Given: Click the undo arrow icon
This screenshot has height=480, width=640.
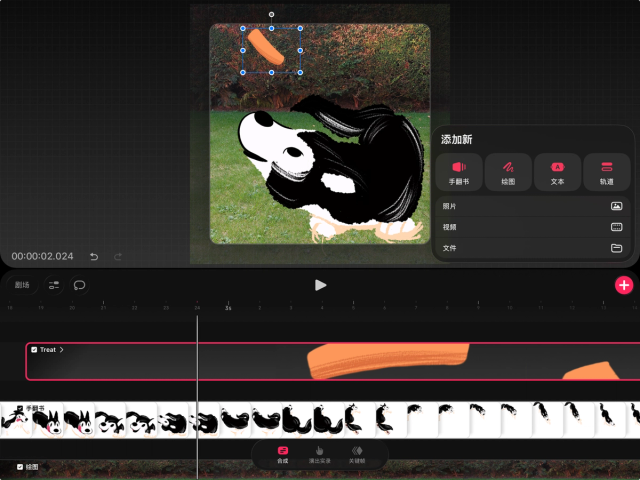Looking at the screenshot, I should coord(94,256).
